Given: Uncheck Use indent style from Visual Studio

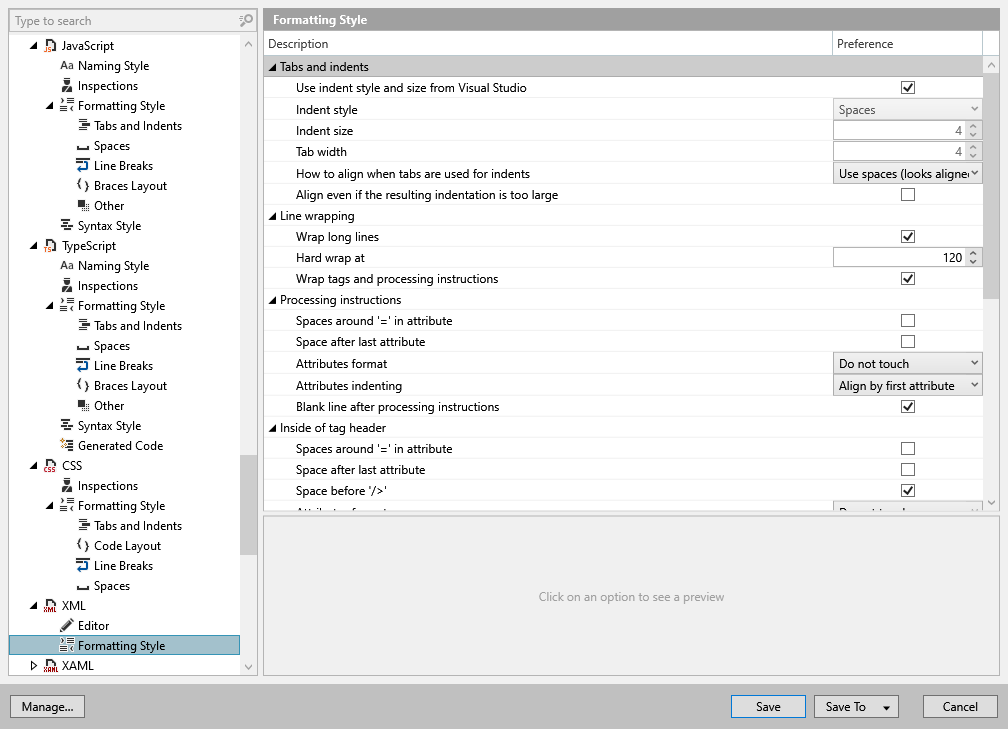Looking at the screenshot, I should click(908, 87).
